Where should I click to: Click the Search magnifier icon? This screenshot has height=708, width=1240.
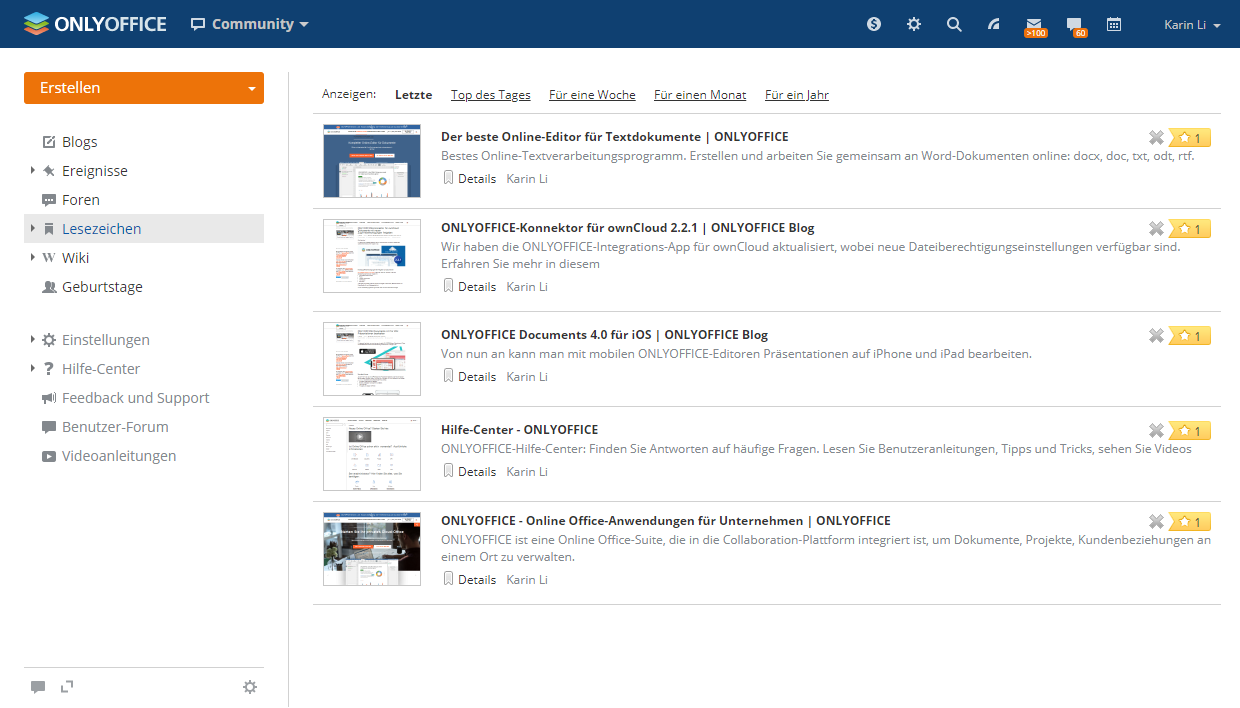point(954,24)
